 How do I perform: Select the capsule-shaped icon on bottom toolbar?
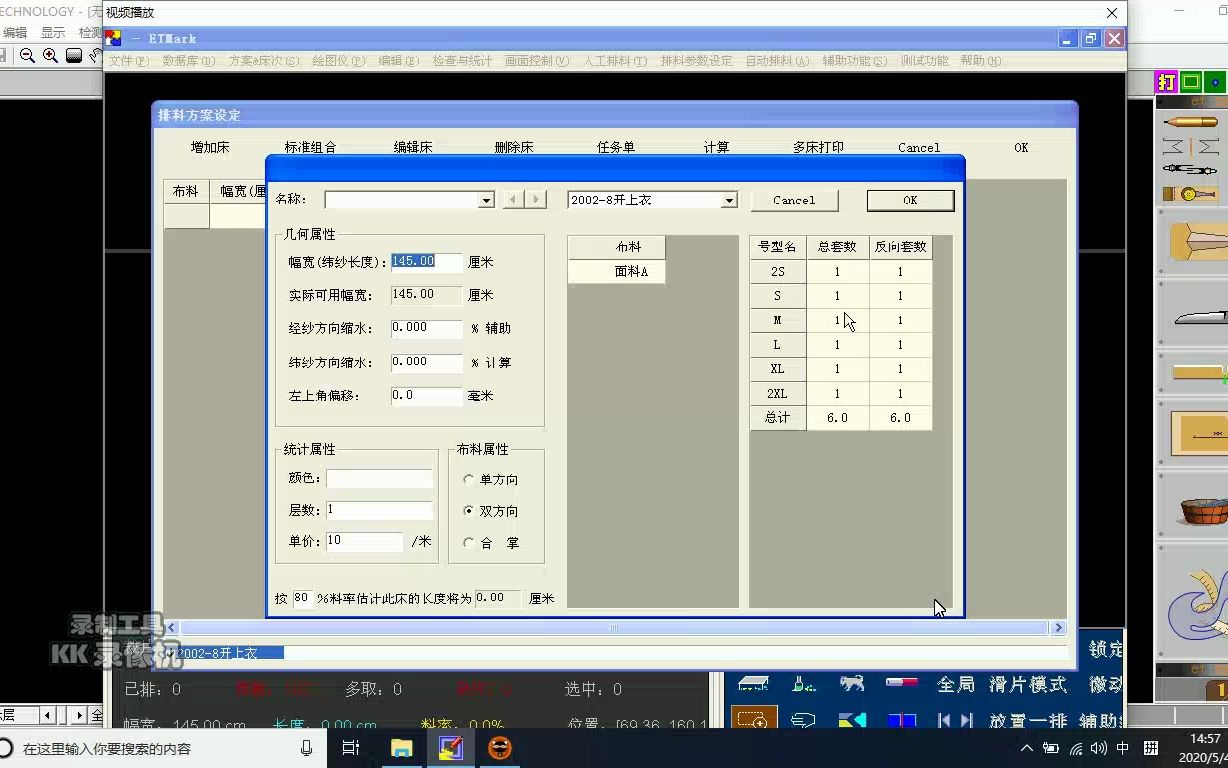[x=901, y=683]
